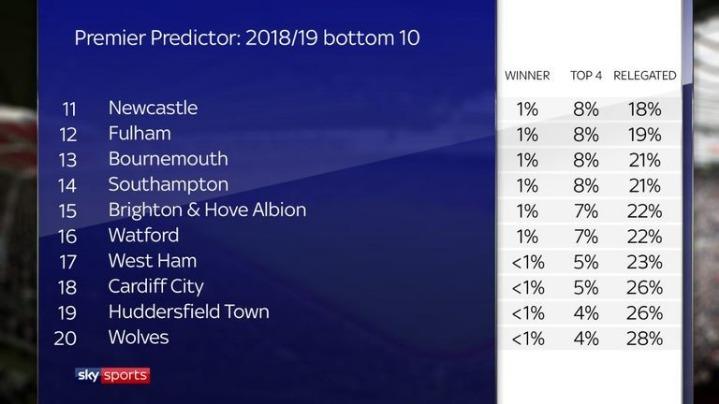Click the Fulham team name

point(139,133)
